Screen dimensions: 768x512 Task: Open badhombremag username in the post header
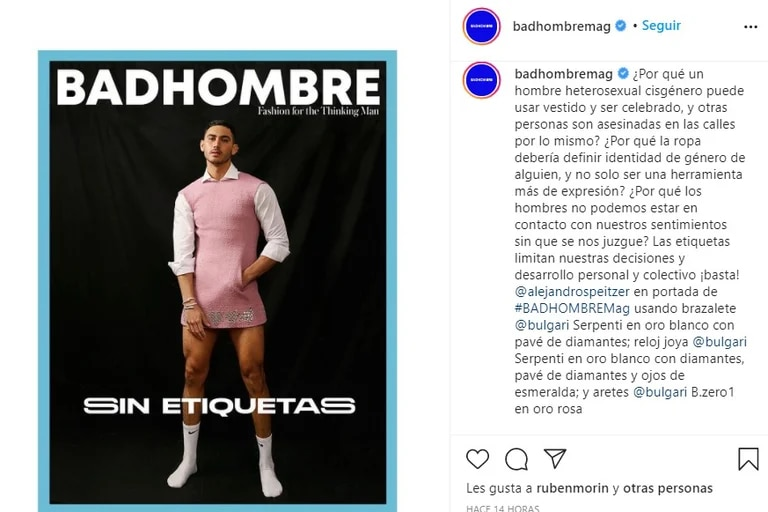pos(561,26)
